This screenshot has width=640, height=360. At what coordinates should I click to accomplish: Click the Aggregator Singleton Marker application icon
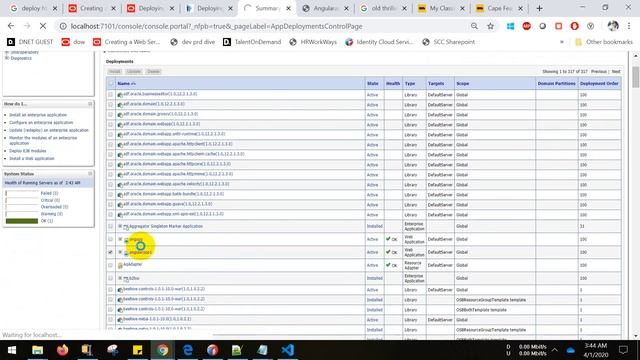pos(126,227)
